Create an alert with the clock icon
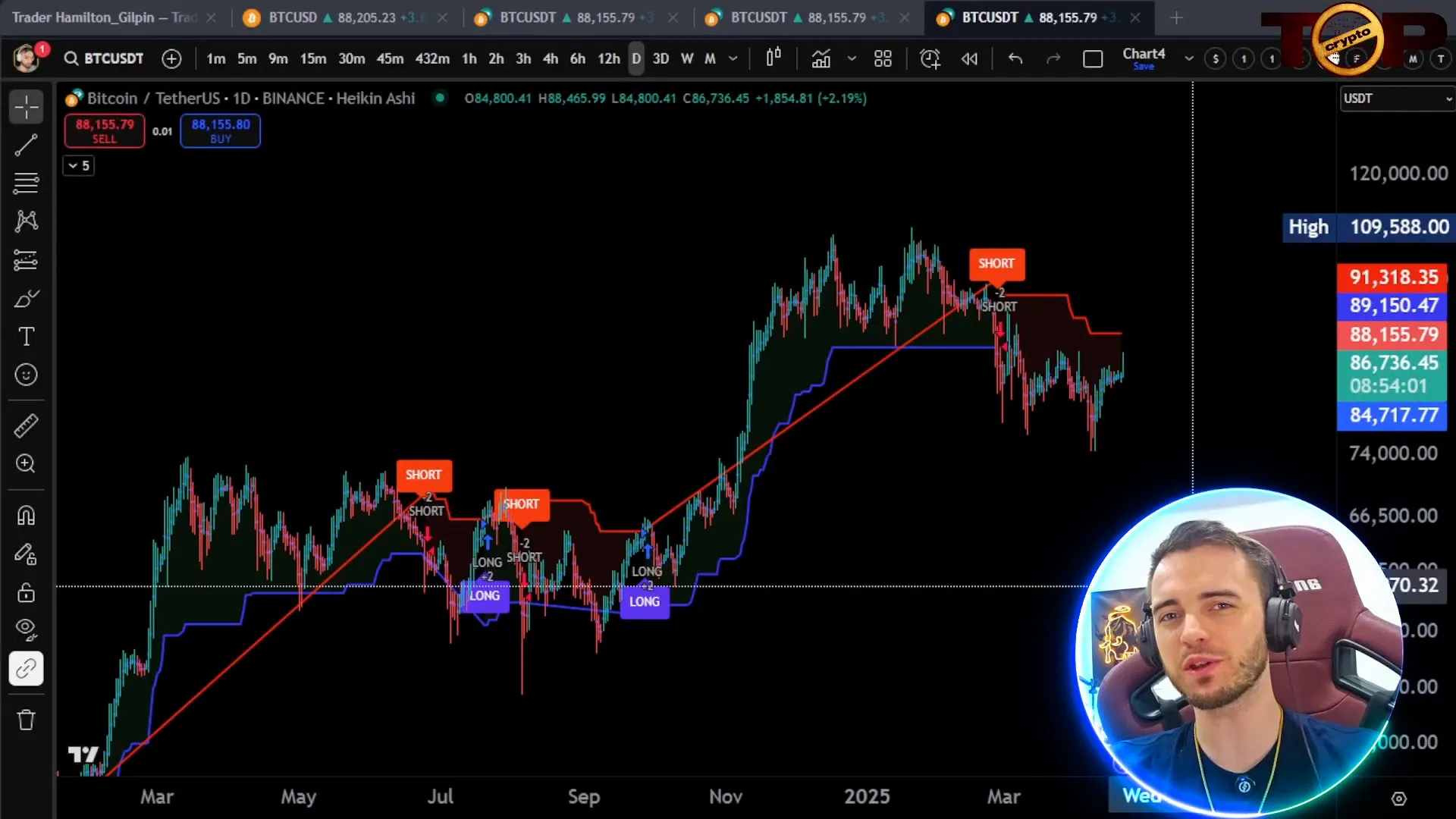1456x819 pixels. [x=930, y=58]
